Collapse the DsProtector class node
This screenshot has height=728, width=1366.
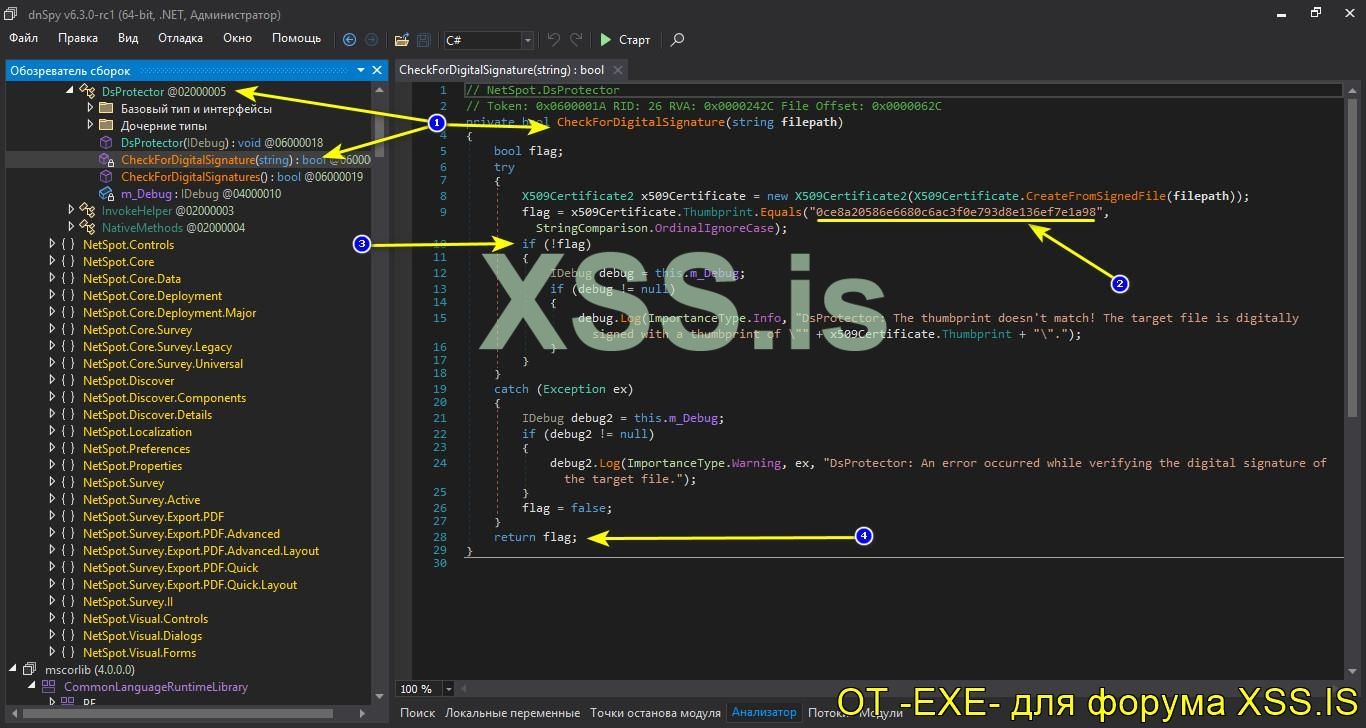point(70,91)
